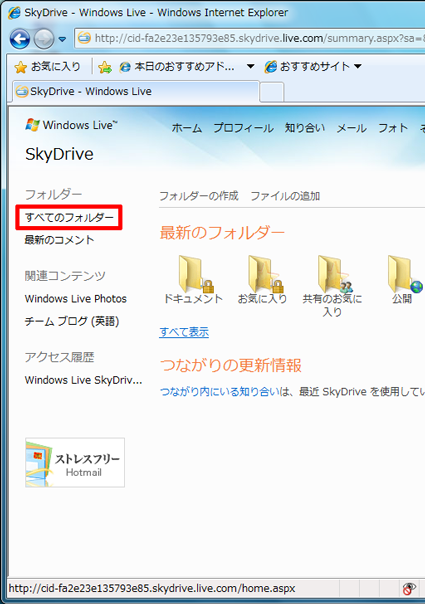
Task: Click the Windows Live logo
Action: tap(71, 125)
